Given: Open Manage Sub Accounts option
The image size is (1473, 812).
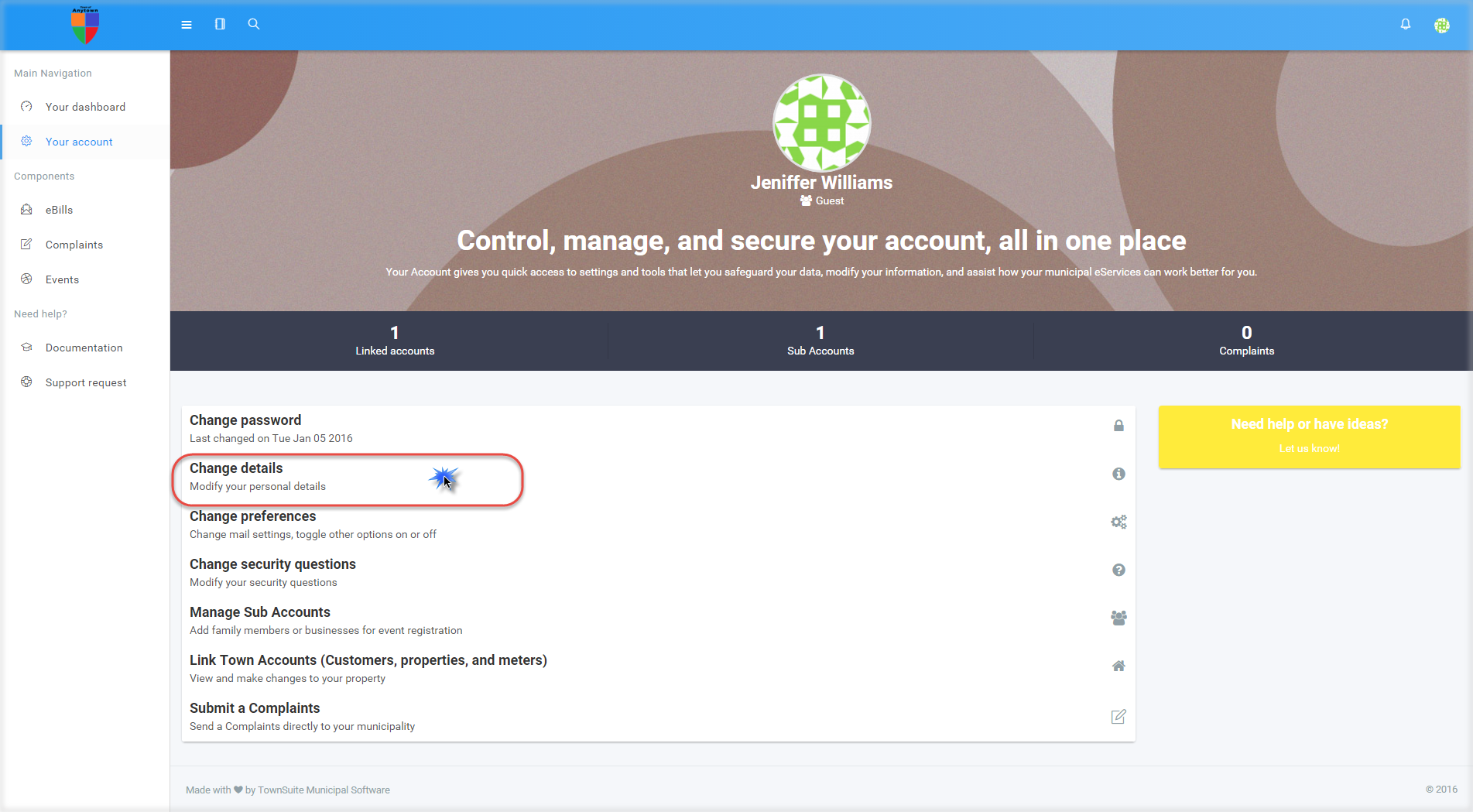Looking at the screenshot, I should [658, 621].
